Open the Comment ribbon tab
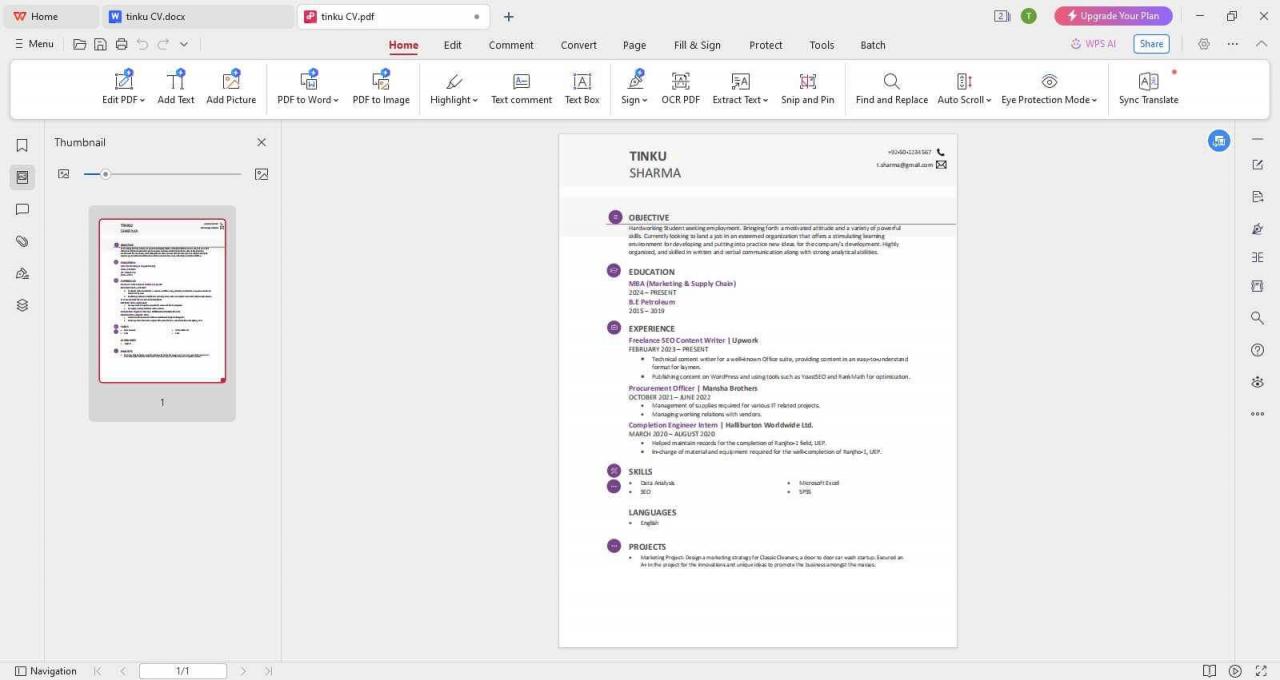This screenshot has height=680, width=1280. [x=511, y=45]
